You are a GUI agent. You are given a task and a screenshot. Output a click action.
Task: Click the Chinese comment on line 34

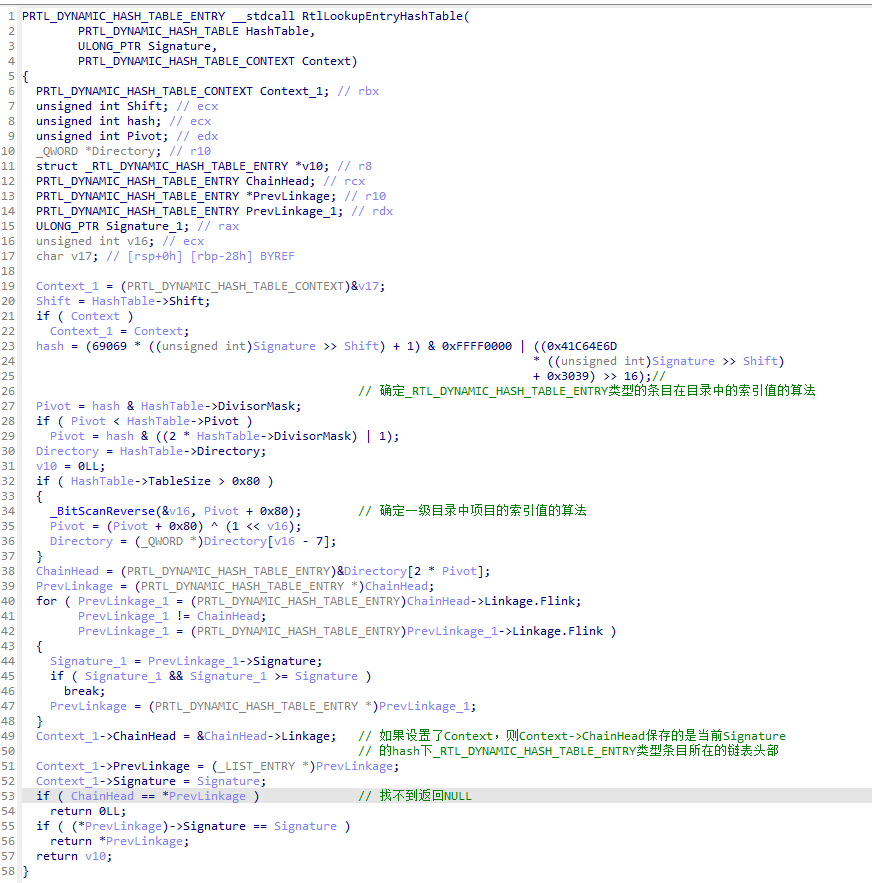[x=472, y=511]
